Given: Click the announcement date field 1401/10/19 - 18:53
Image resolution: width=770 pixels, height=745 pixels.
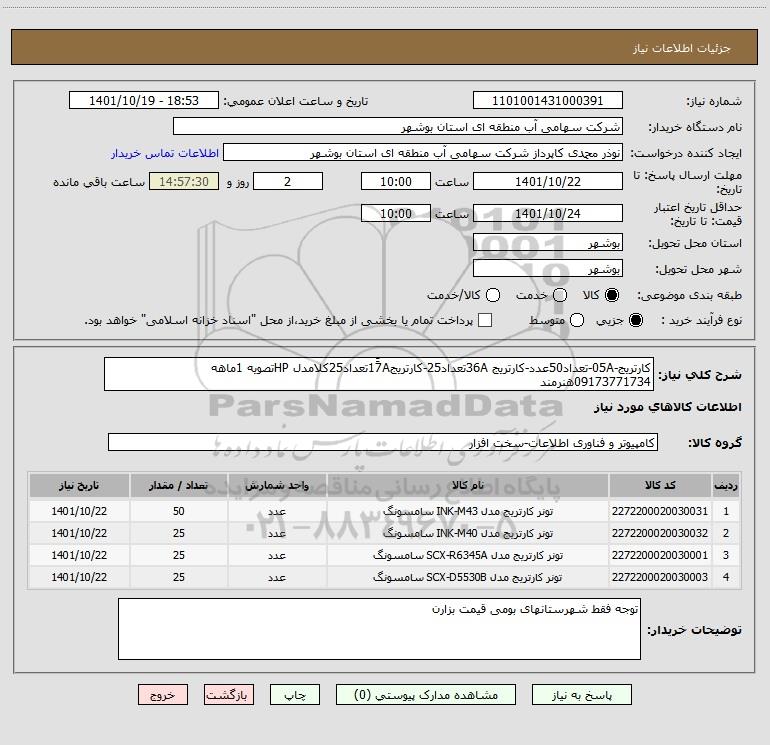Looking at the screenshot, I should 144,101.
